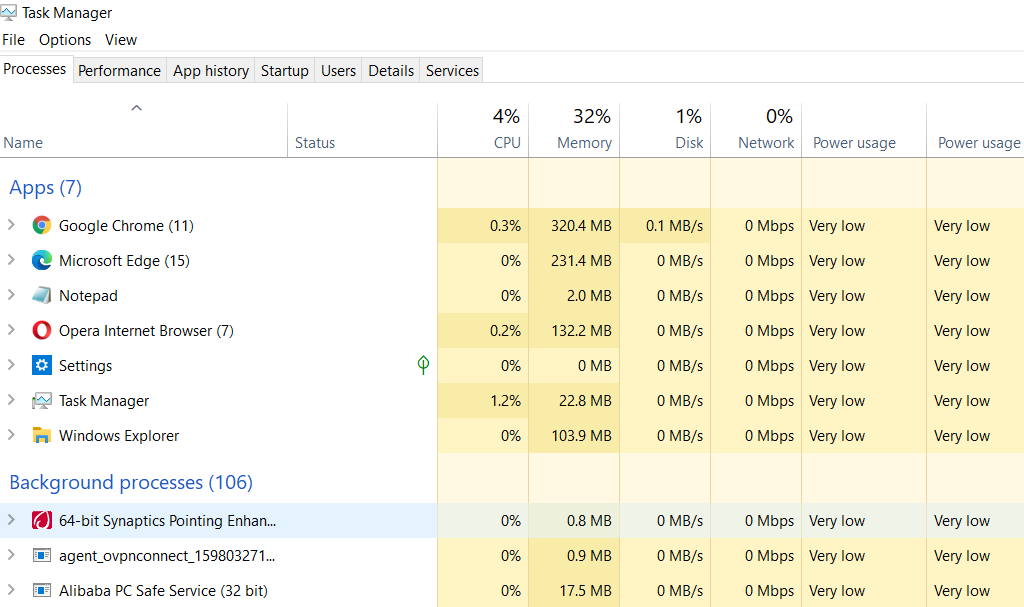
Task: Switch to the App history tab
Action: [211, 71]
